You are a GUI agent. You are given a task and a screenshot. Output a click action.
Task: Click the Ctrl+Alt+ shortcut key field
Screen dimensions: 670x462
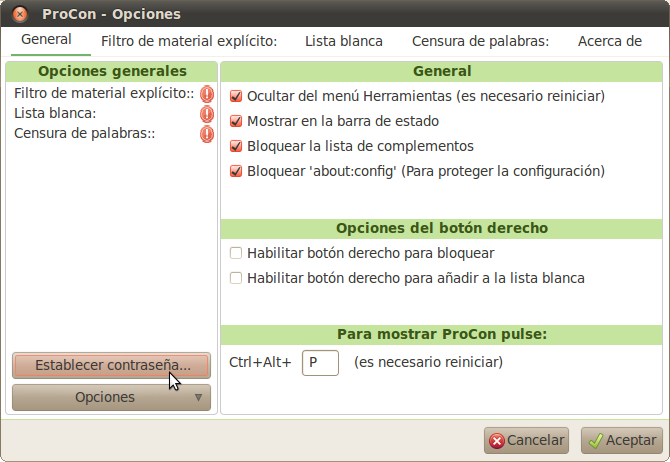(x=320, y=363)
